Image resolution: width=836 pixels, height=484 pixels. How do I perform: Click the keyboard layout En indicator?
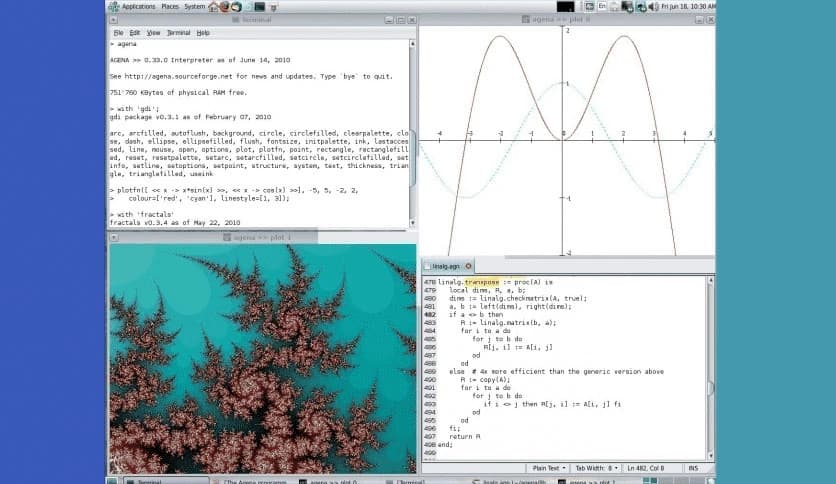(603, 6)
